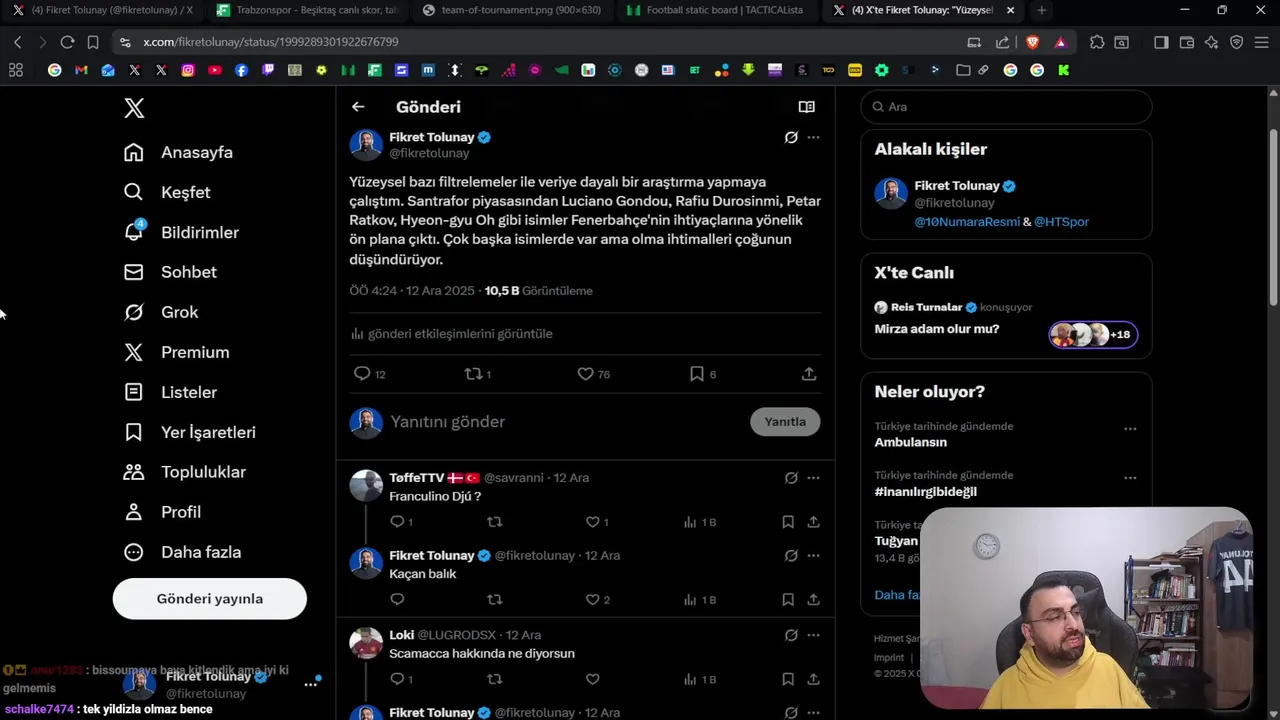Open Listeler in sidebar
Image resolution: width=1280 pixels, height=720 pixels.
170,392
